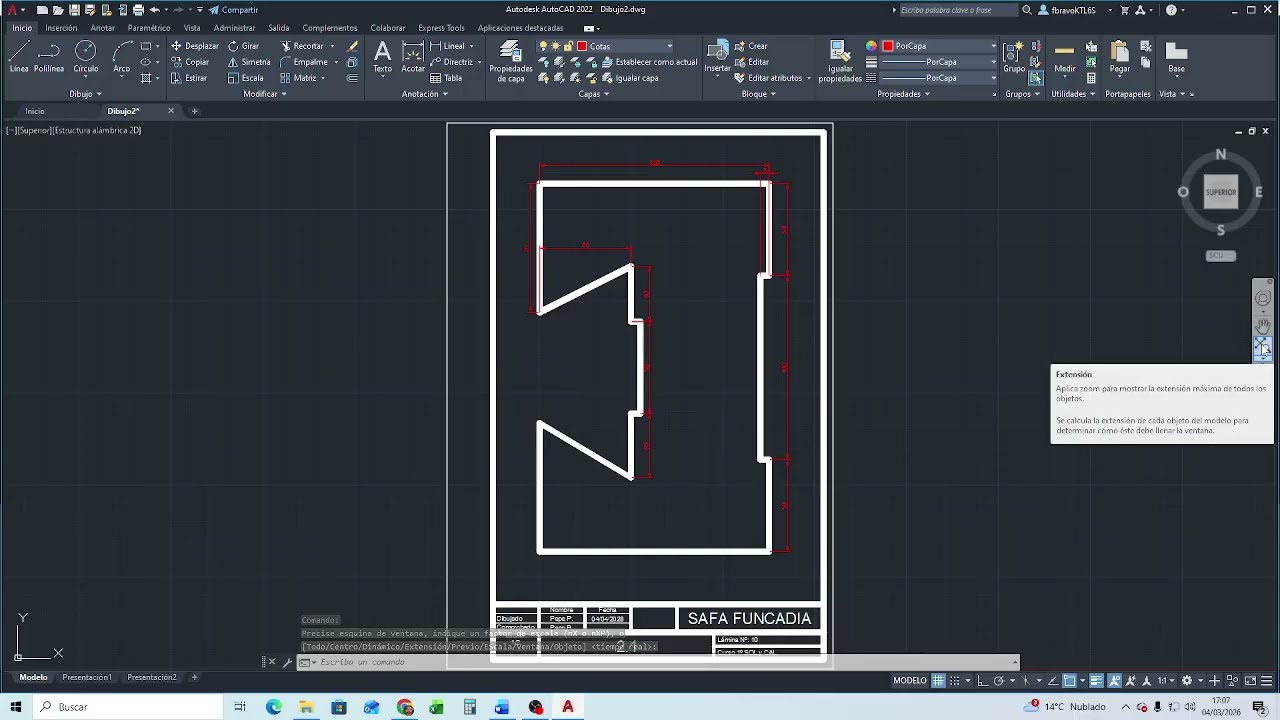Image resolution: width=1280 pixels, height=720 pixels.
Task: Select the Texto annotation tool
Action: point(382,58)
